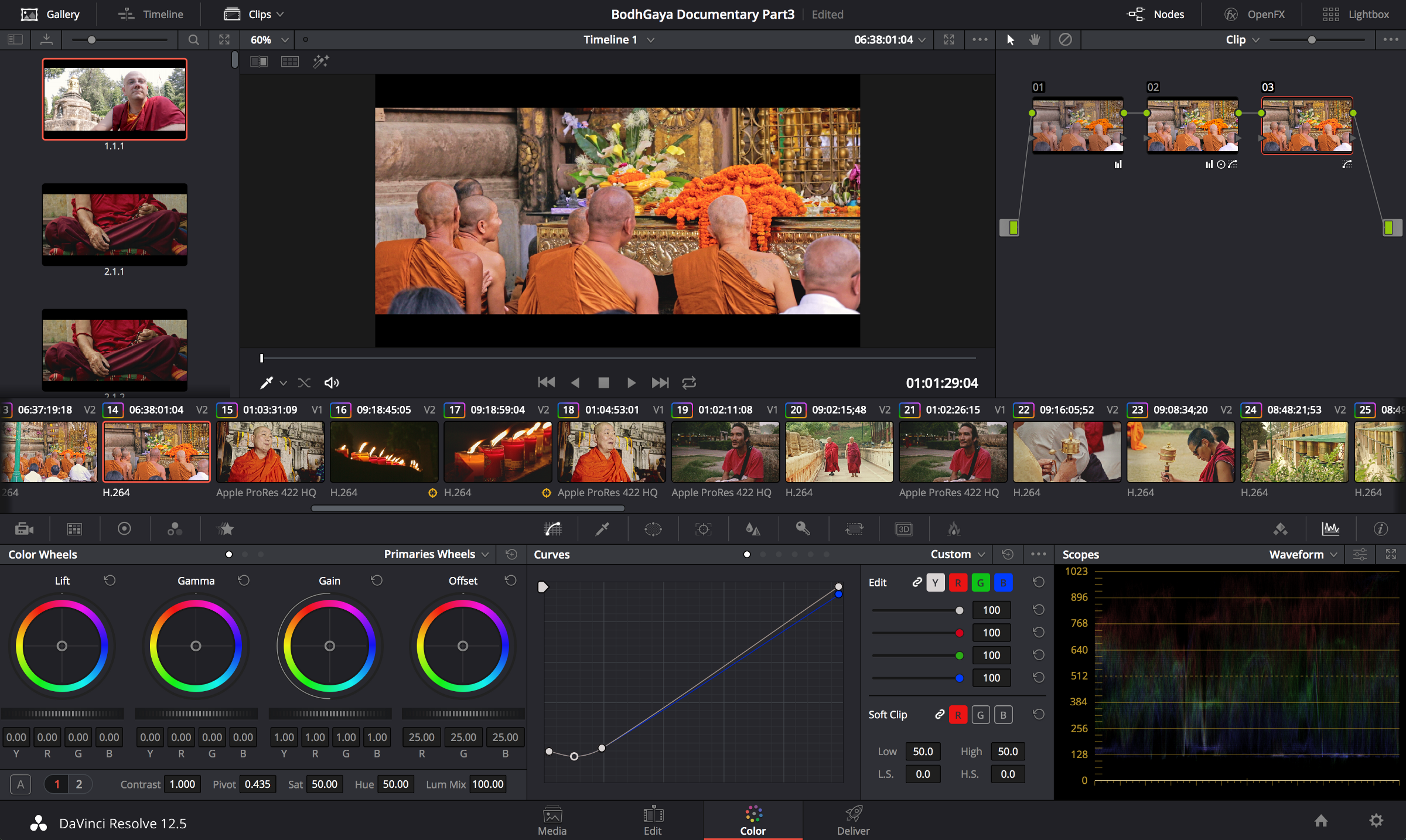Enable the green channel curve button
1406x840 pixels.
coord(980,582)
